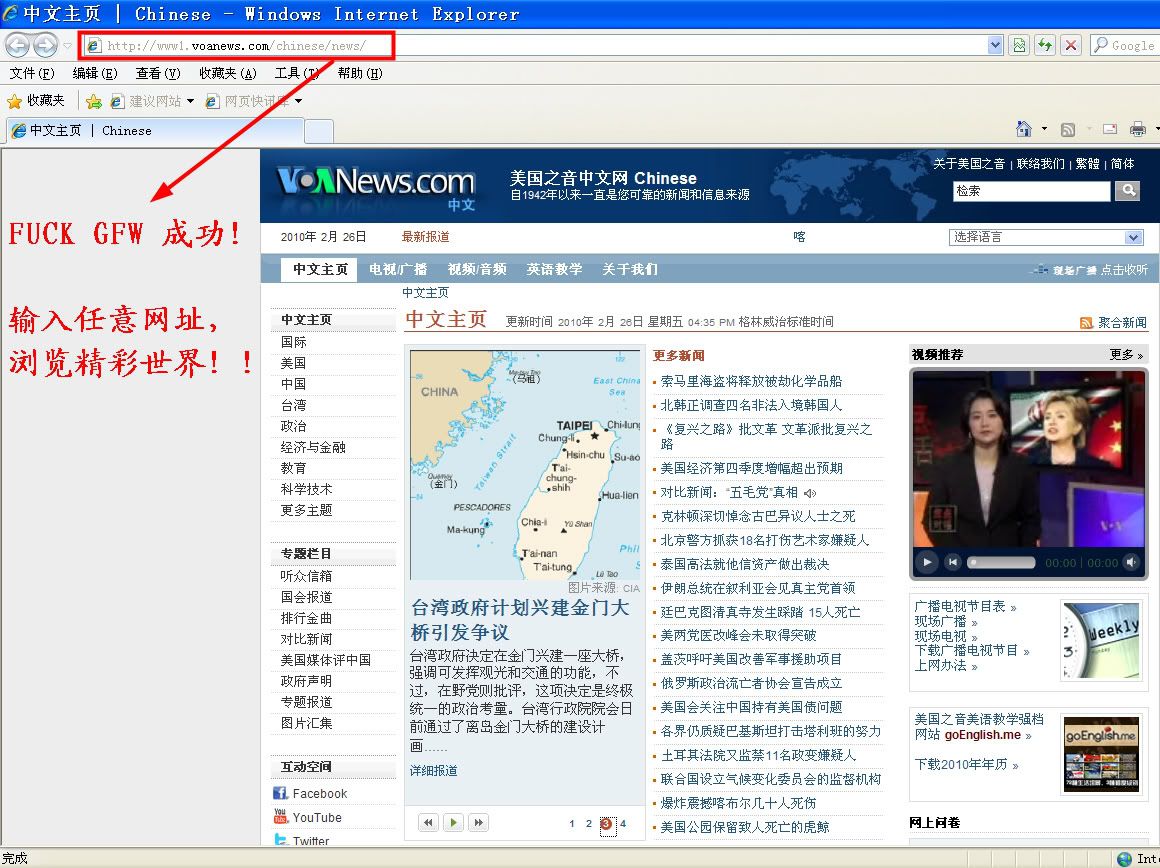
Task: Expand the 网页快讯库 dropdown arrow
Action: [298, 101]
